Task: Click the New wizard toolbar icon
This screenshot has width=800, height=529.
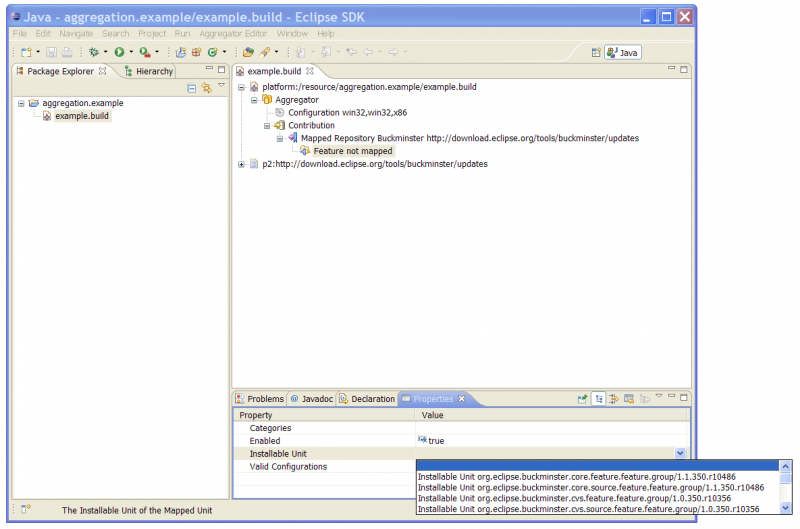Action: pos(26,52)
